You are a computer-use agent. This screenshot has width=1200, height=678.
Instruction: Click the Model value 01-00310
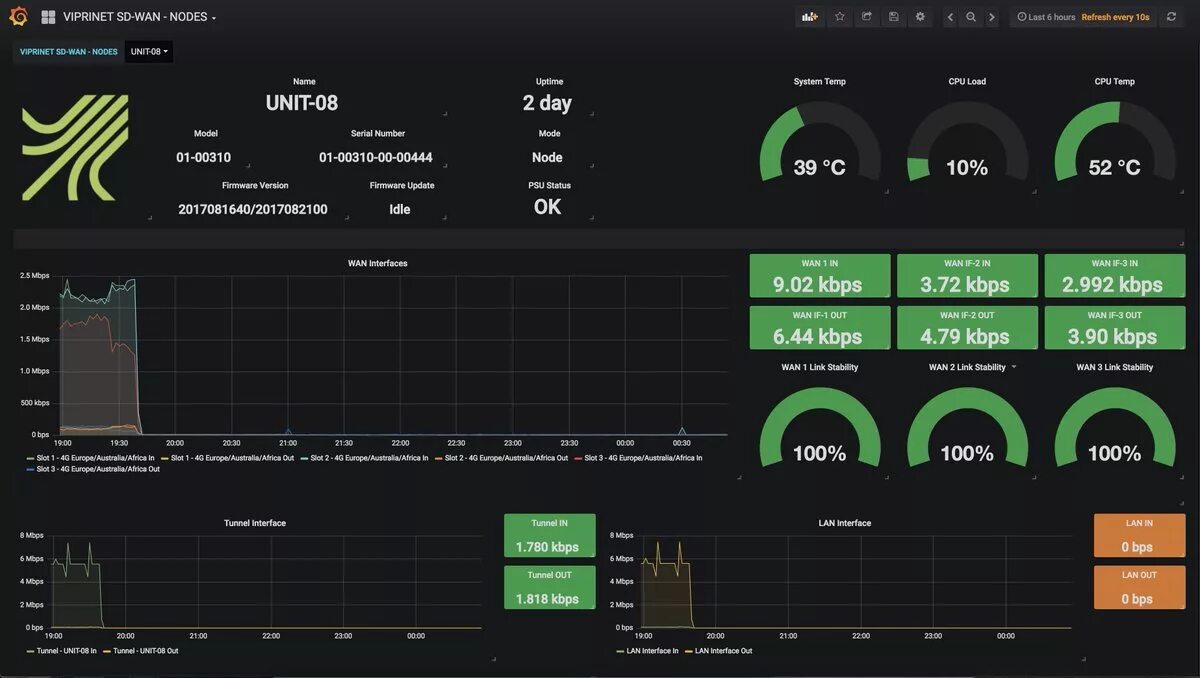click(203, 158)
